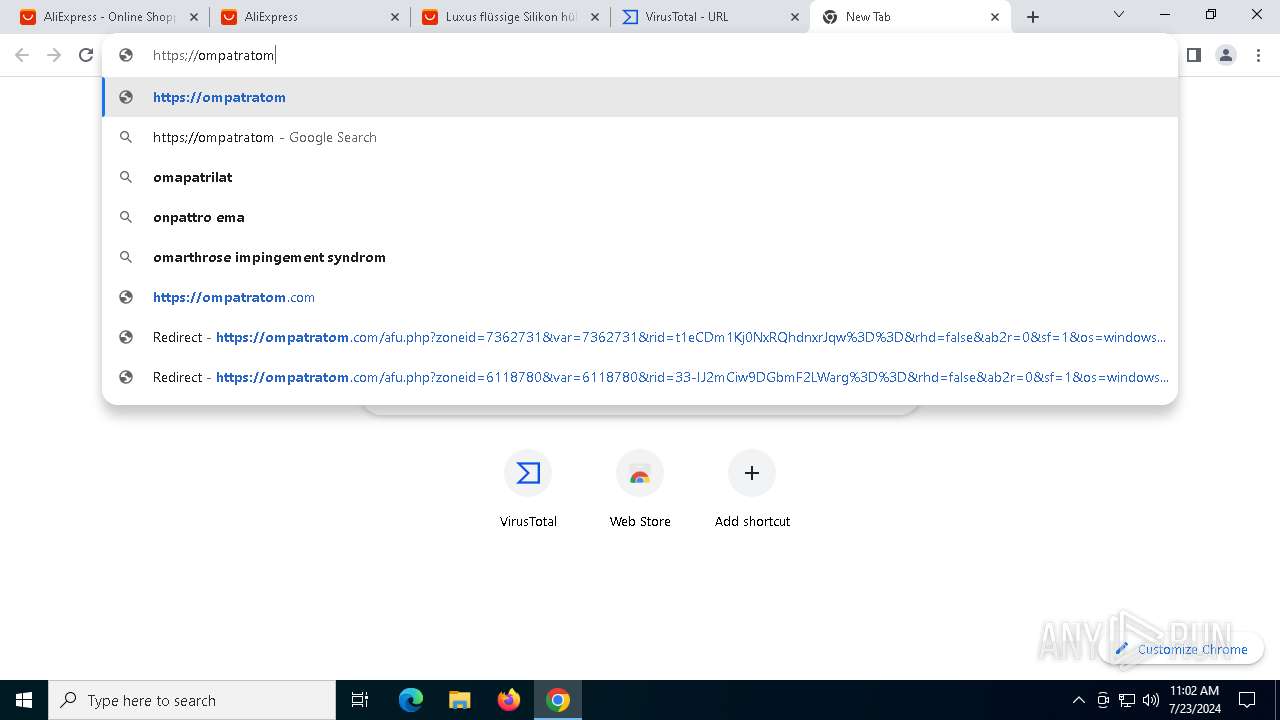1280x720 pixels.
Task: Go forward with the forward arrow
Action: [x=54, y=55]
